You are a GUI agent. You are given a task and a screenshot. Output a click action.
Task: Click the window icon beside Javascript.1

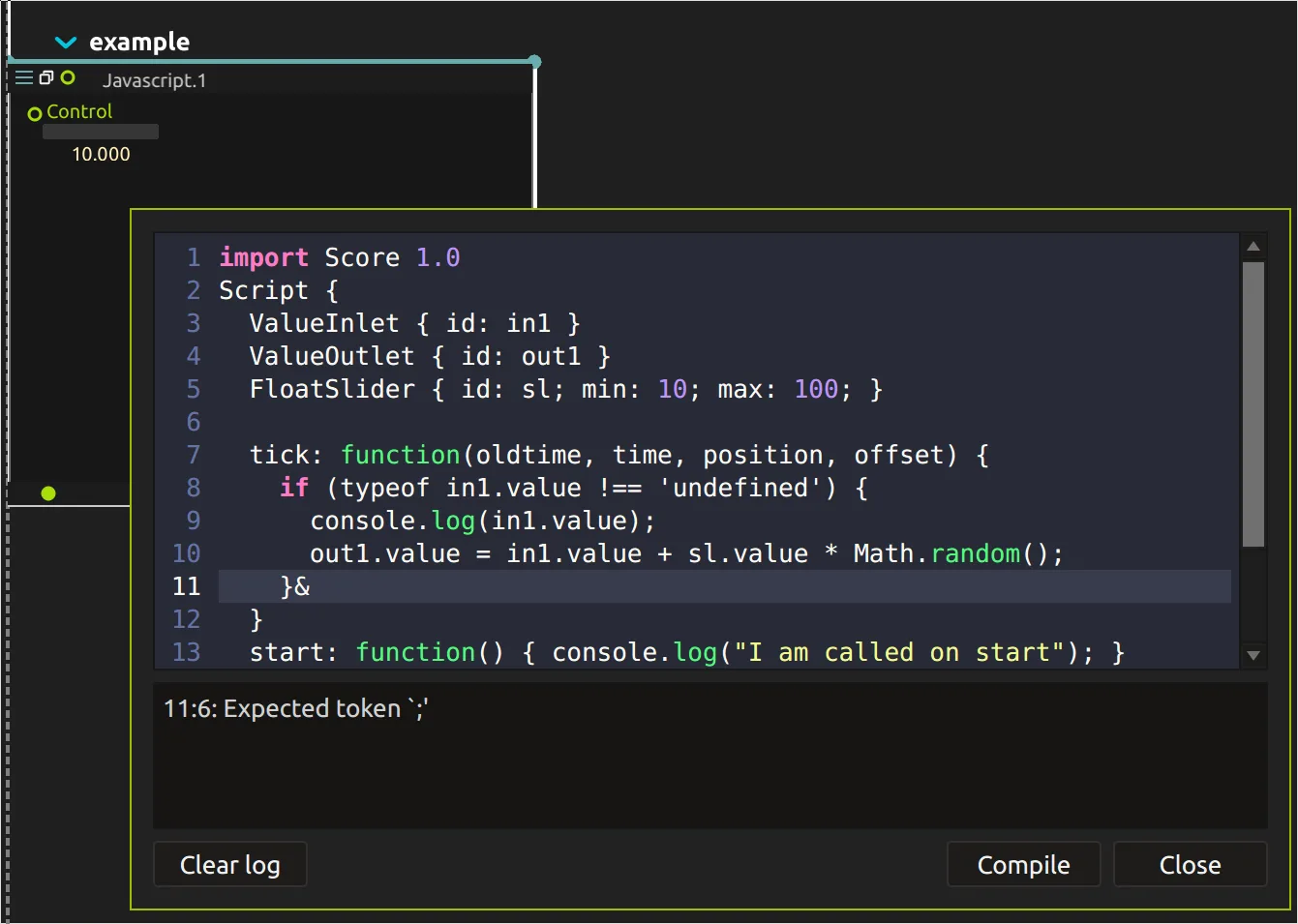[x=45, y=77]
